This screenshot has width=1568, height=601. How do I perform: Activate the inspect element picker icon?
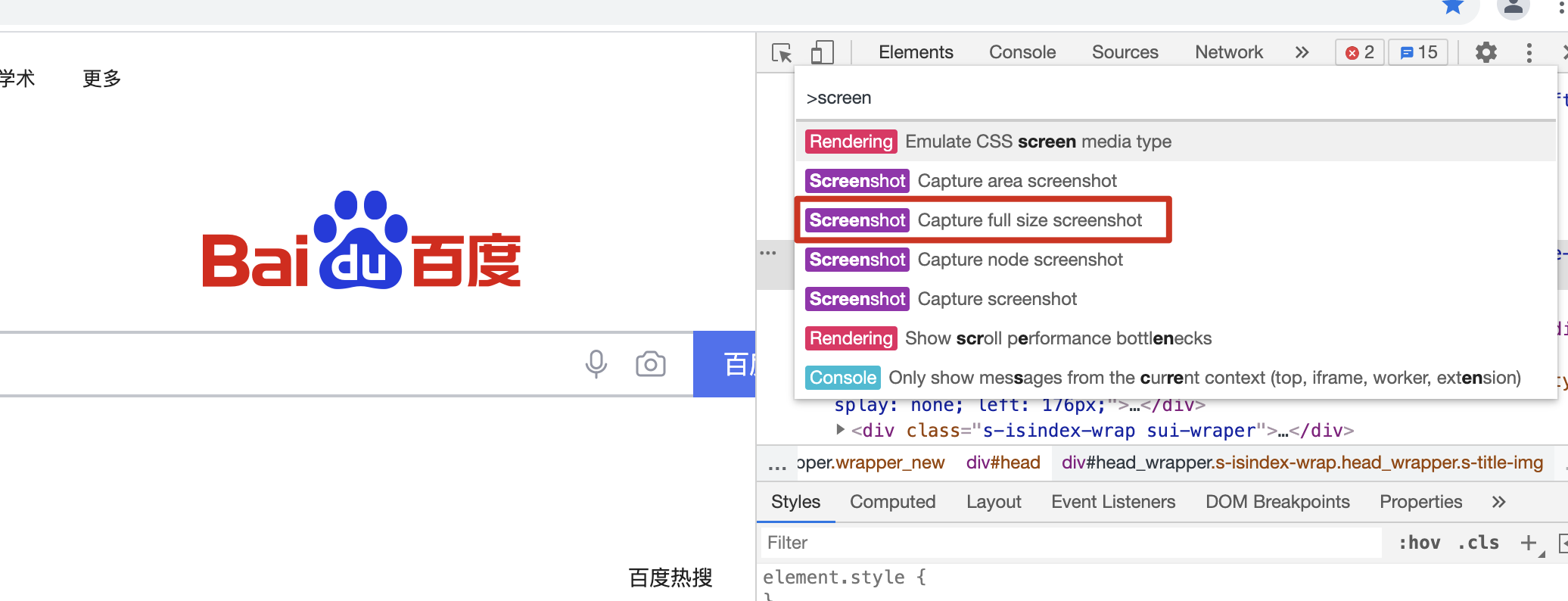coord(782,52)
